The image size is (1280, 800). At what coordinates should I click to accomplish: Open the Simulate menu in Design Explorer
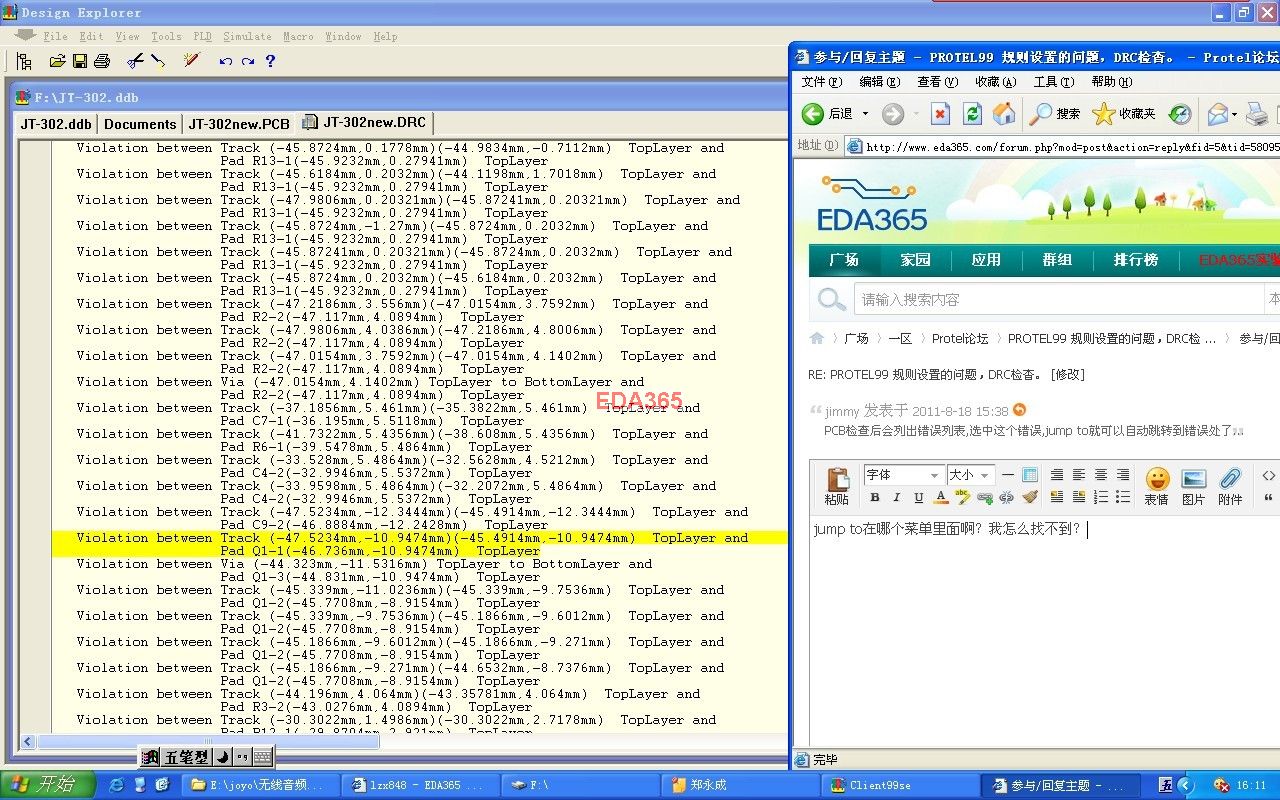click(247, 36)
